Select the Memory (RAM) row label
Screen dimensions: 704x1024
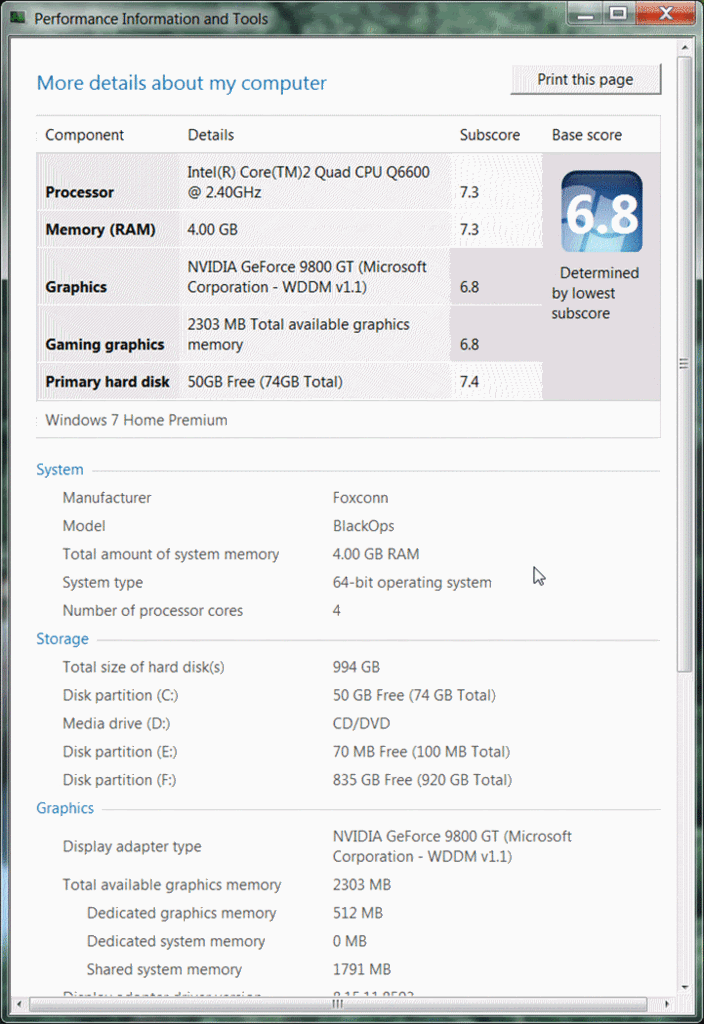click(100, 230)
